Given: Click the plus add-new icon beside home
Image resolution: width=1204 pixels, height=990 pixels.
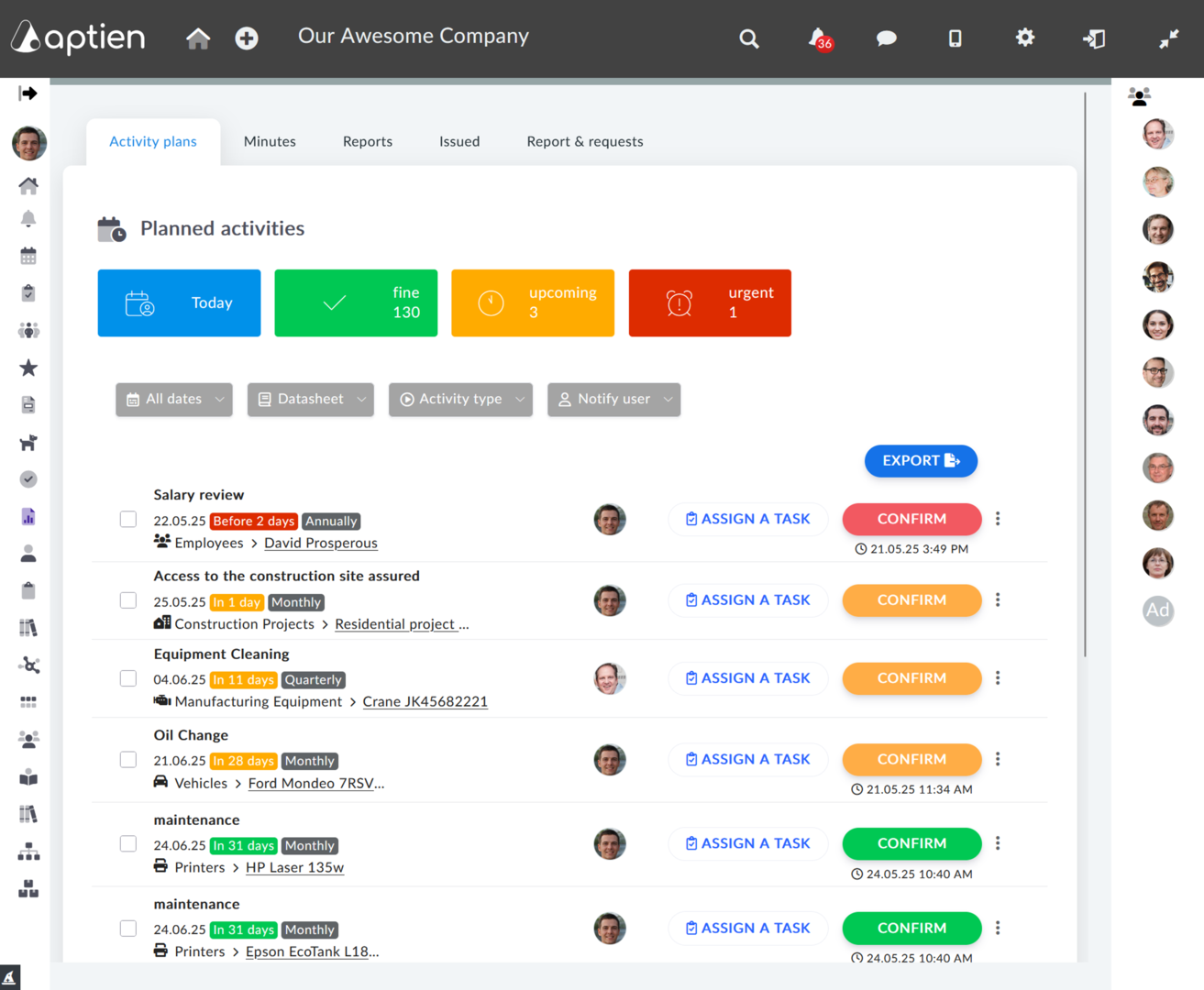Looking at the screenshot, I should point(247,38).
